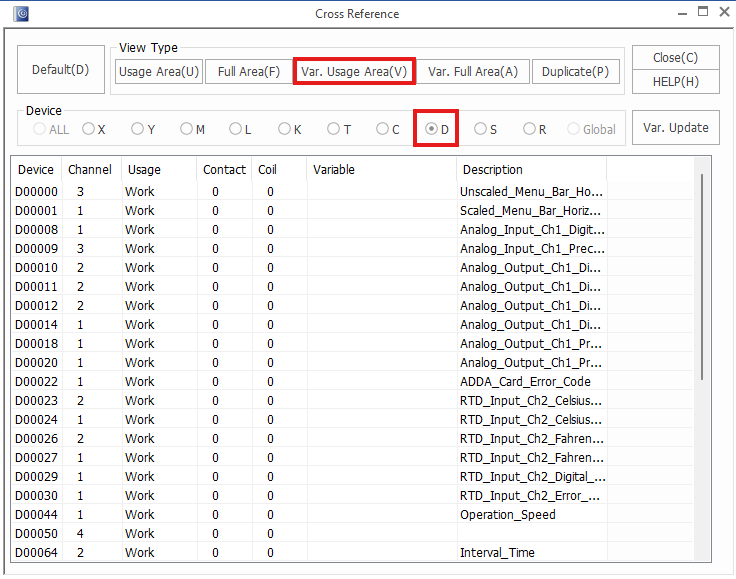Switch to Full Area(F) view
This screenshot has width=736, height=579.
(x=248, y=72)
